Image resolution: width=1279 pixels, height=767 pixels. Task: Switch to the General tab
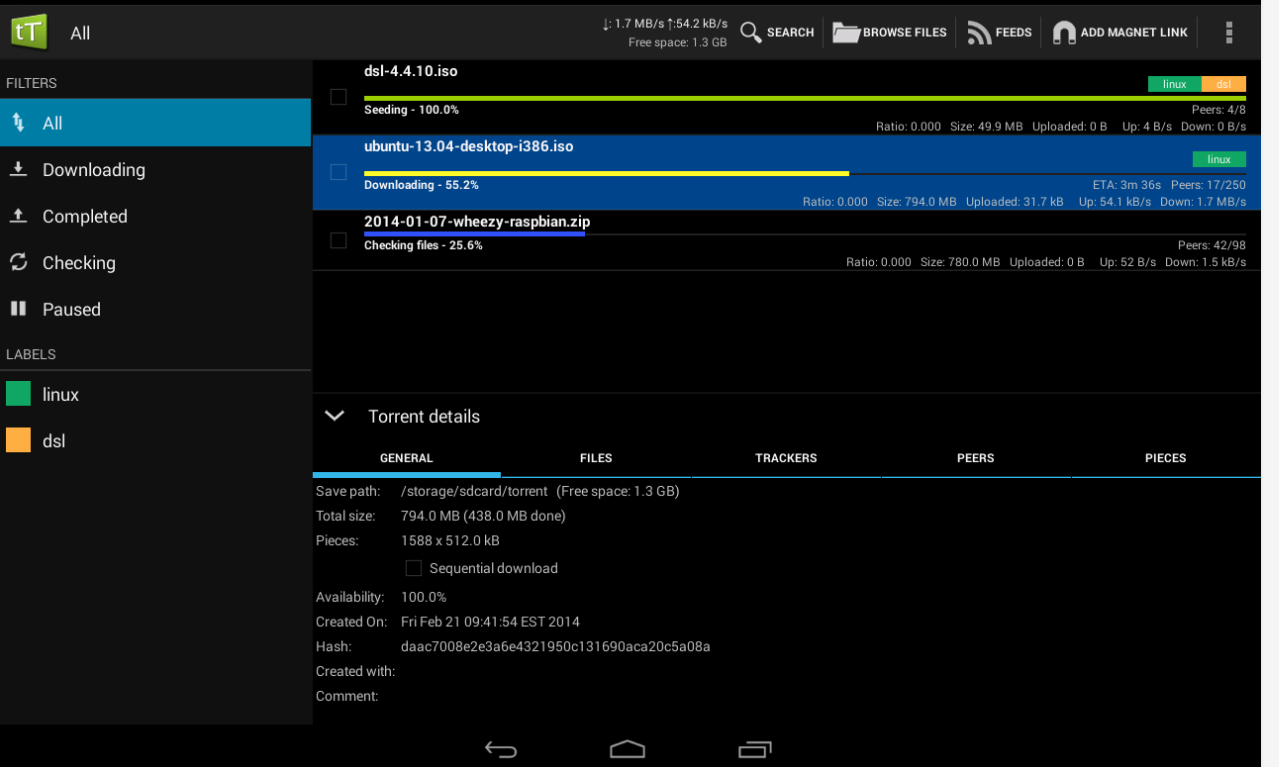[x=406, y=458]
